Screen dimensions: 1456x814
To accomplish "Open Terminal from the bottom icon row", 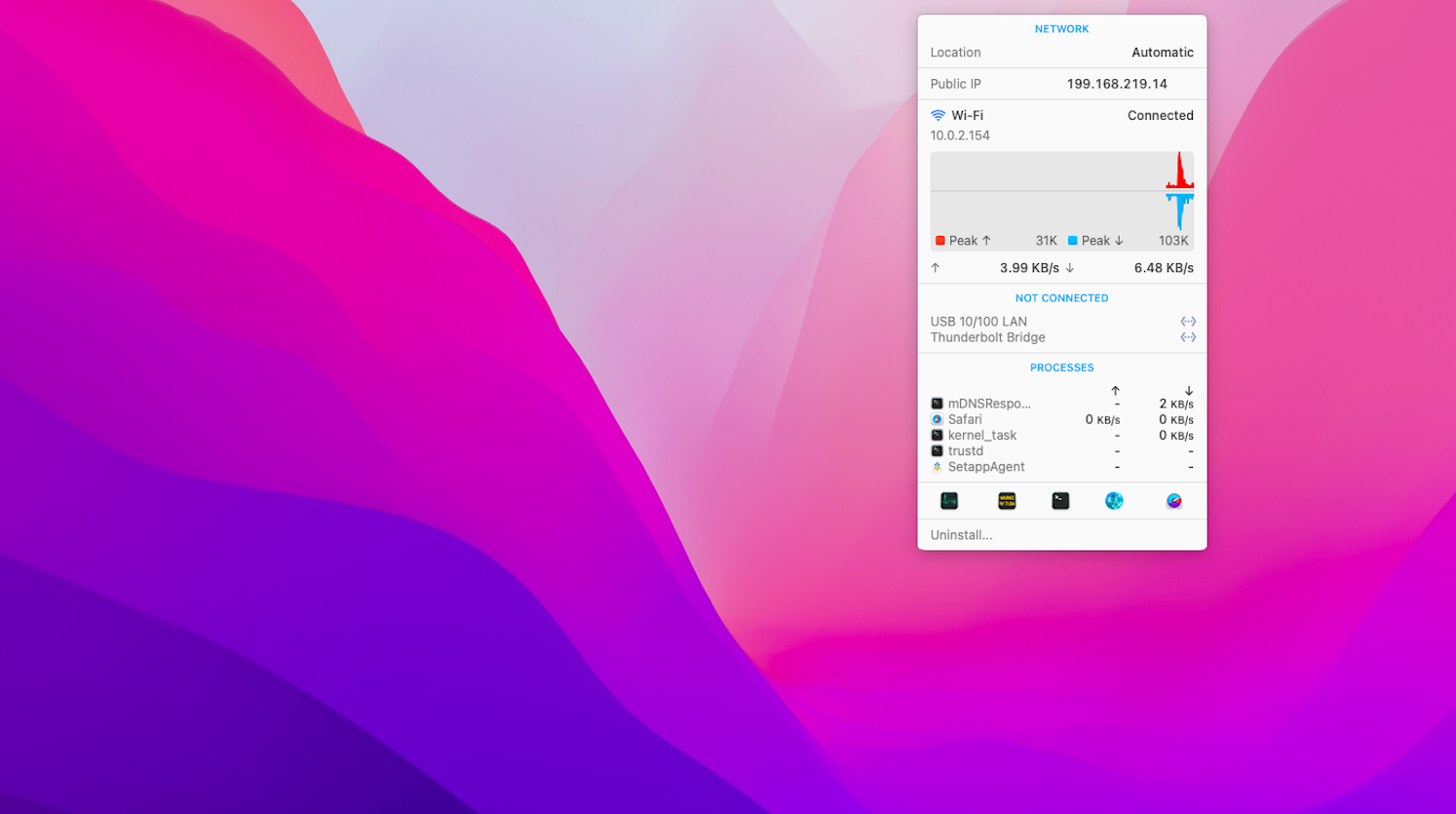I will click(x=1060, y=501).
